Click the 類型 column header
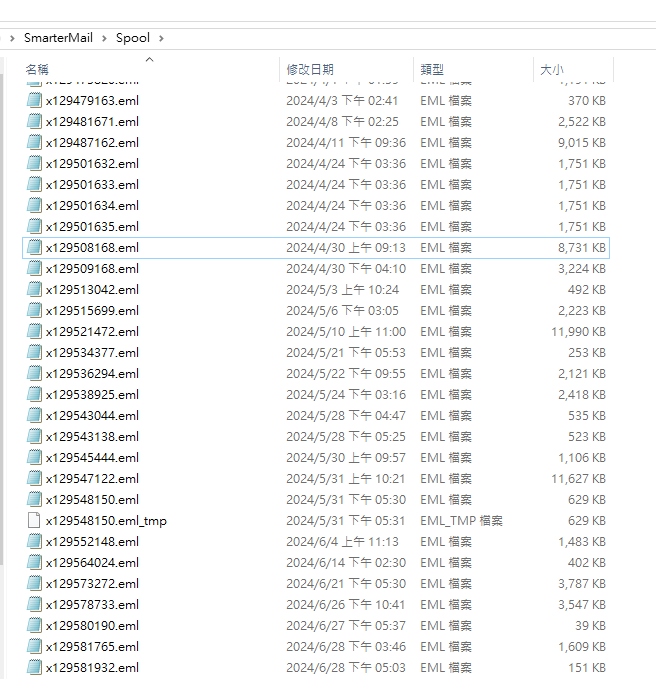Image resolution: width=656 pixels, height=683 pixels. pos(432,70)
